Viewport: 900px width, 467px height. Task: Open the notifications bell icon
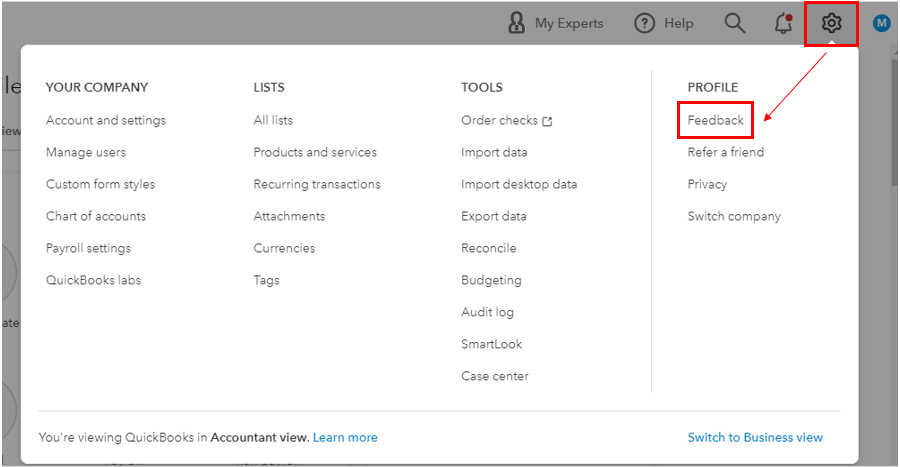pyautogui.click(x=783, y=24)
